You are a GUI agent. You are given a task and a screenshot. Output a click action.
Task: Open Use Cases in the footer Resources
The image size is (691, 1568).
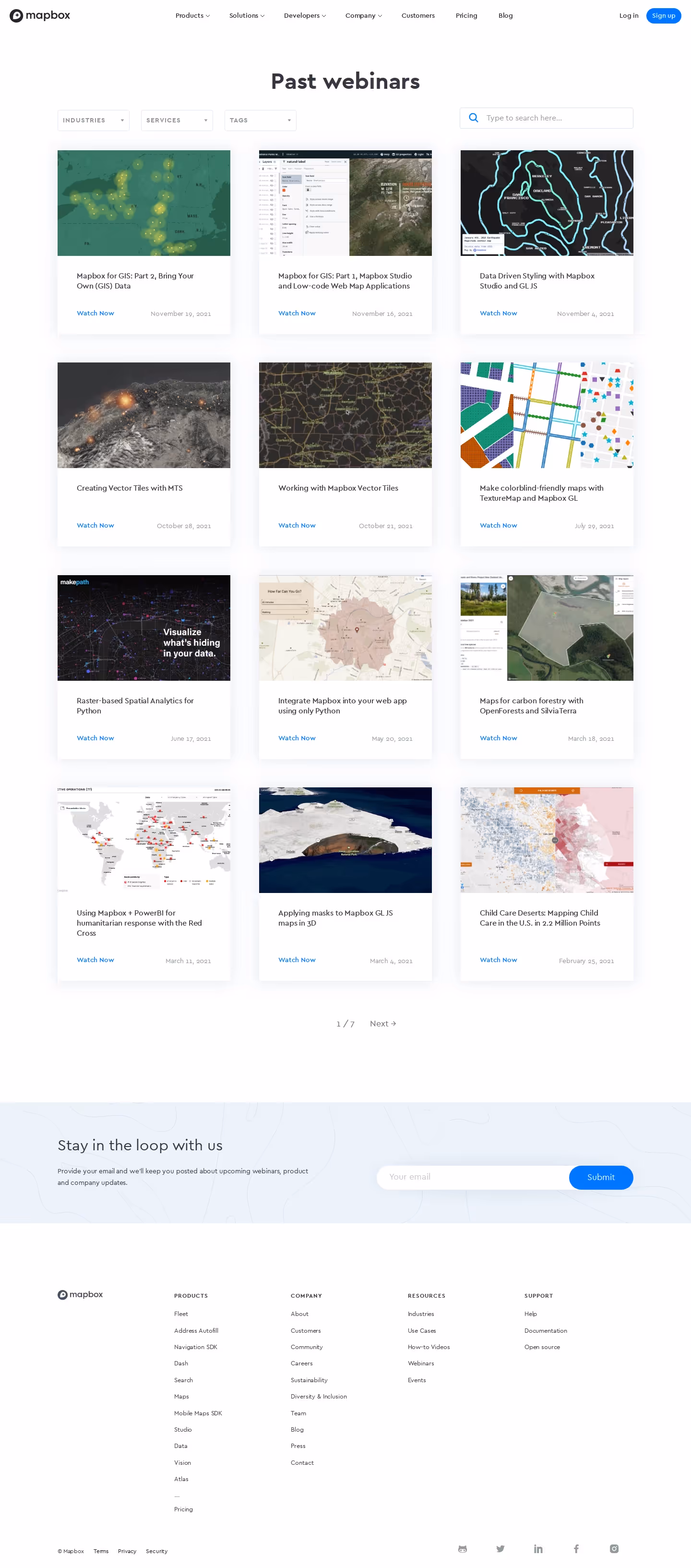click(421, 1331)
